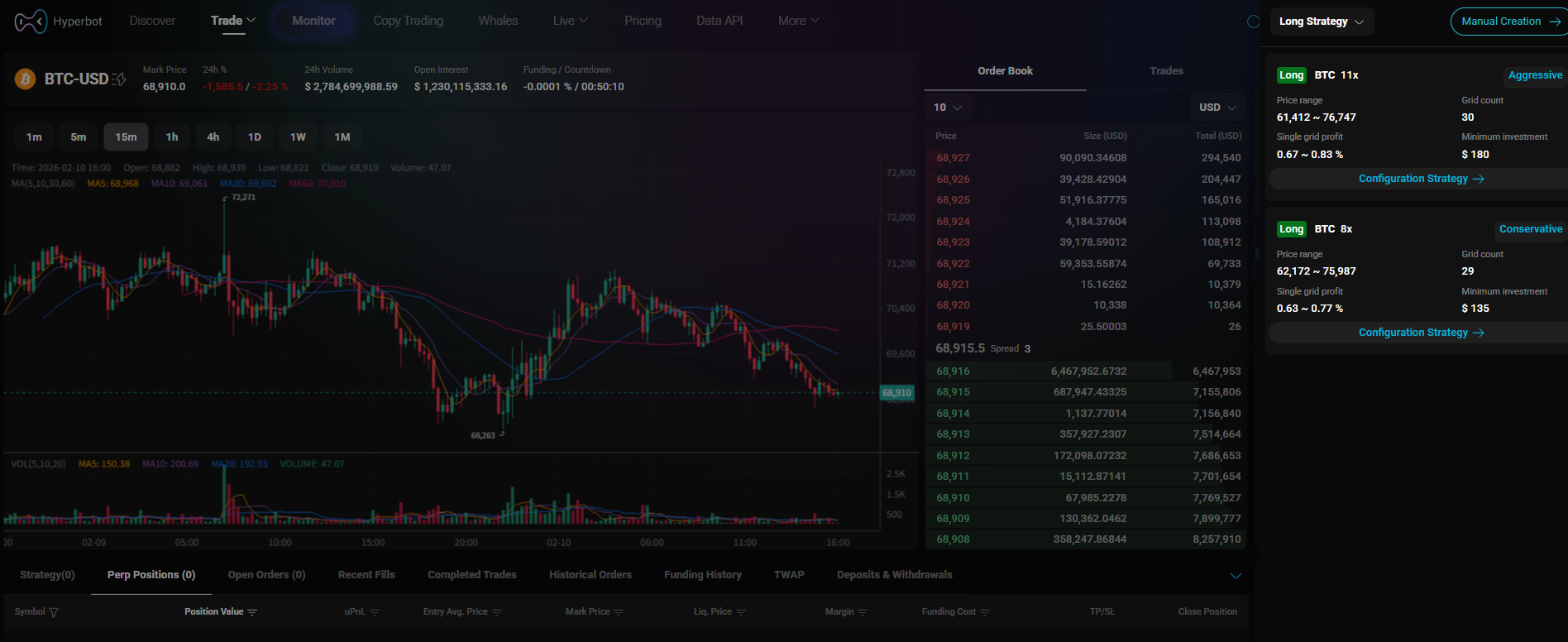This screenshot has width=1568, height=642.
Task: Open the order book depth 10 dropdown
Action: (948, 108)
